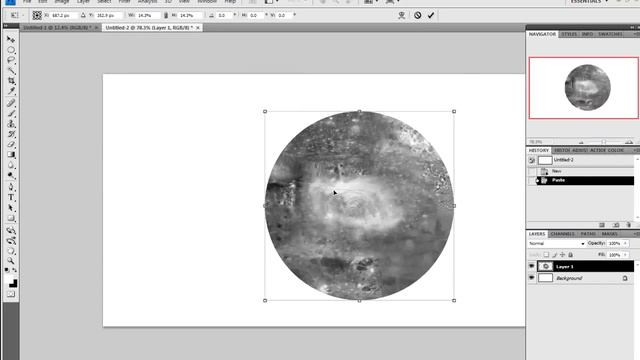Image resolution: width=640 pixels, height=360 pixels.
Task: Select the Paste history state
Action: [585, 180]
